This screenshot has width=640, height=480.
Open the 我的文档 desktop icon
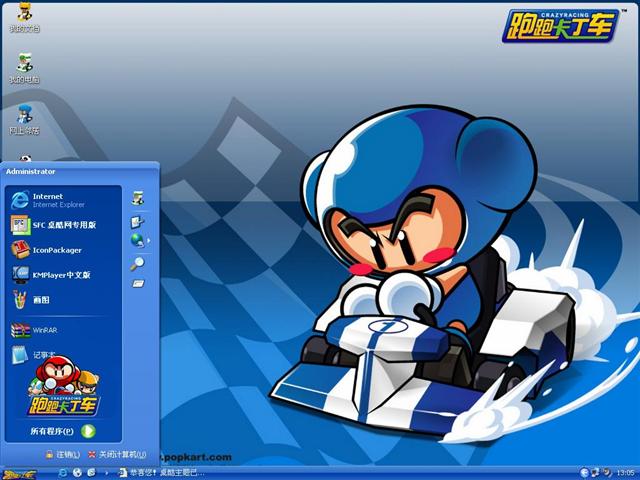coord(24,17)
